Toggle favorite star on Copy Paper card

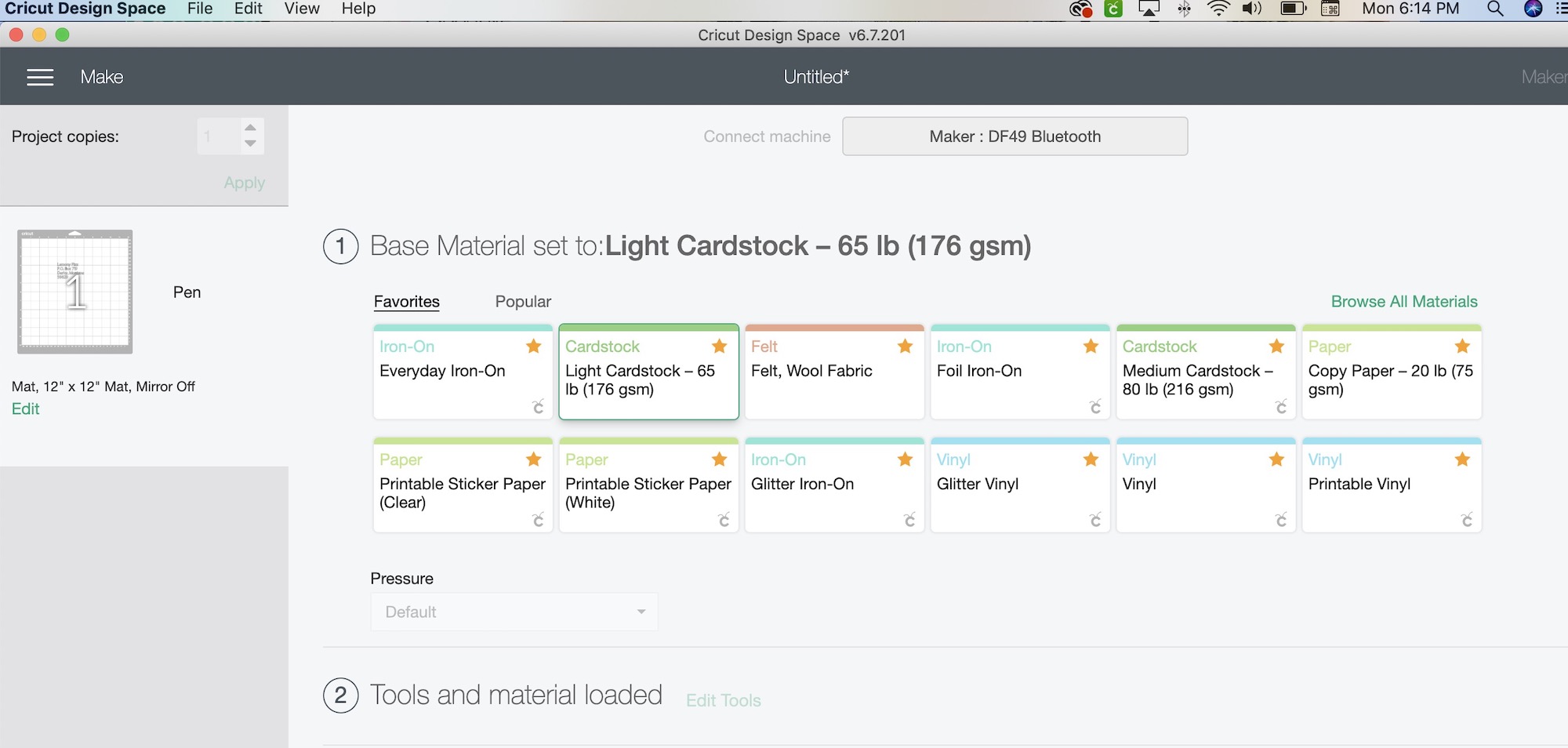pyautogui.click(x=1462, y=347)
